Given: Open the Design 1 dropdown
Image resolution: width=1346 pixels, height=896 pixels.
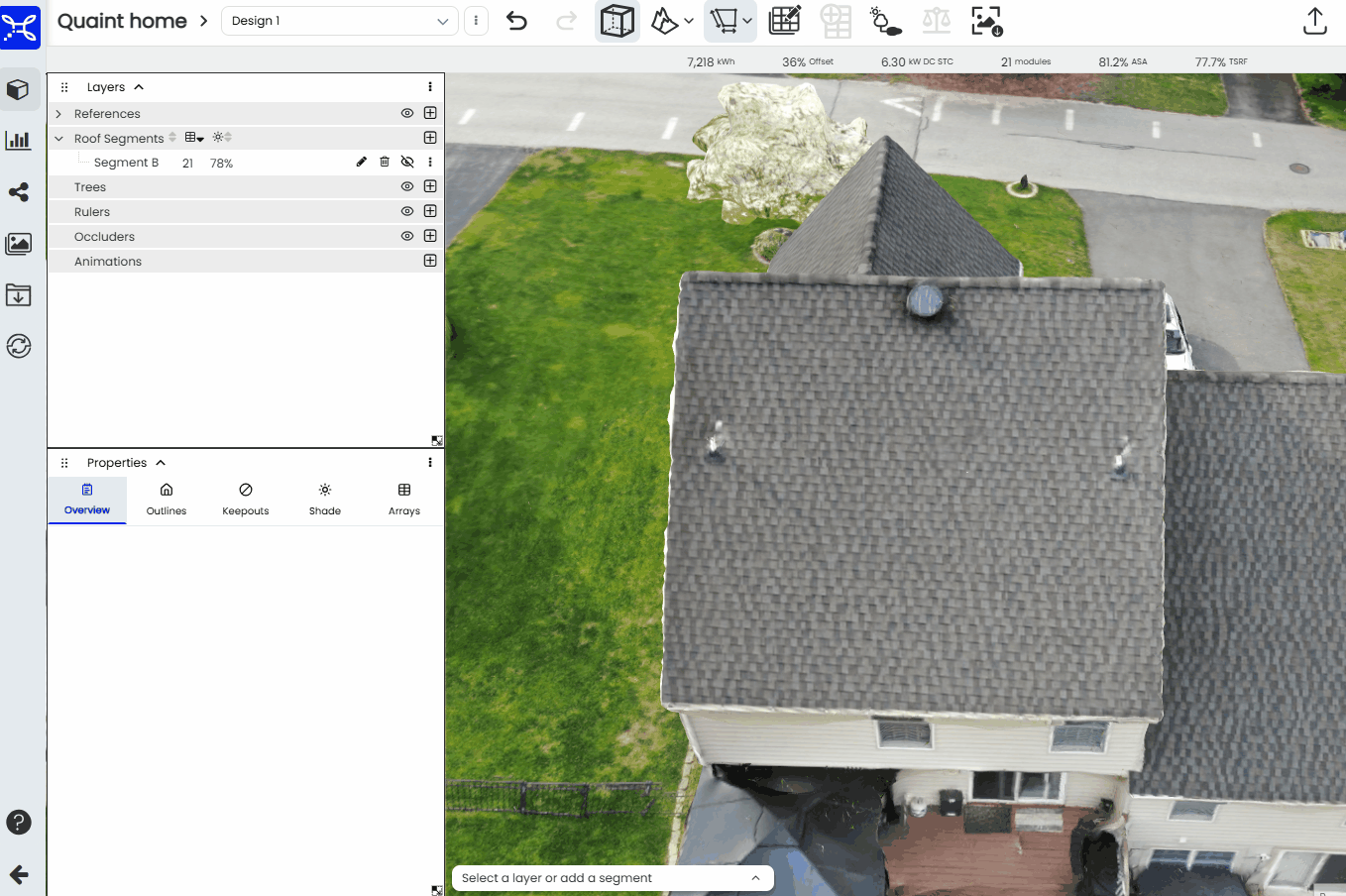Looking at the screenshot, I should [339, 21].
